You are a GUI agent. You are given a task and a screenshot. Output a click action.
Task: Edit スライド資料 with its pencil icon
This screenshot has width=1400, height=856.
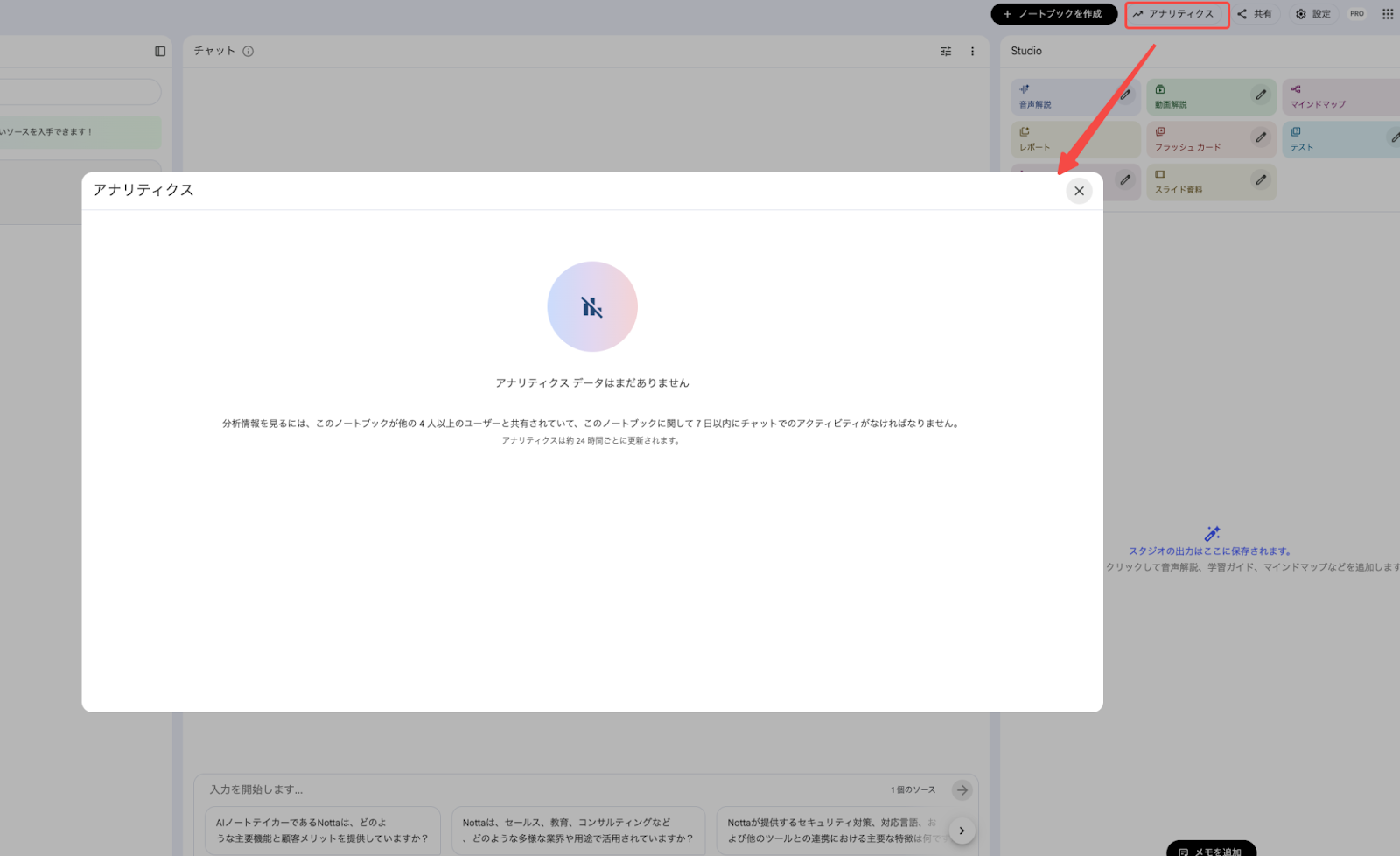pyautogui.click(x=1261, y=180)
